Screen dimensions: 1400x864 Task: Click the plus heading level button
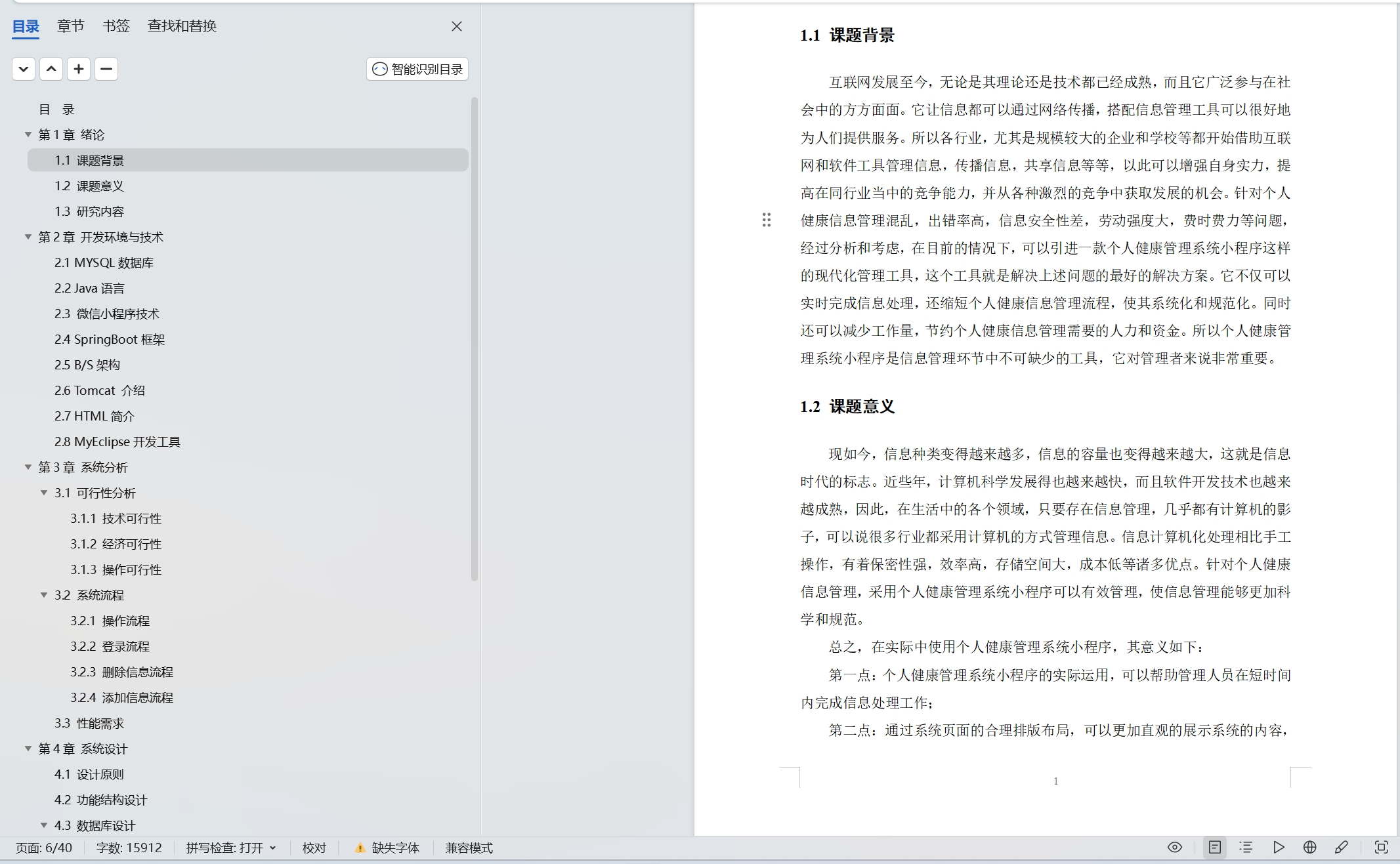pos(79,69)
